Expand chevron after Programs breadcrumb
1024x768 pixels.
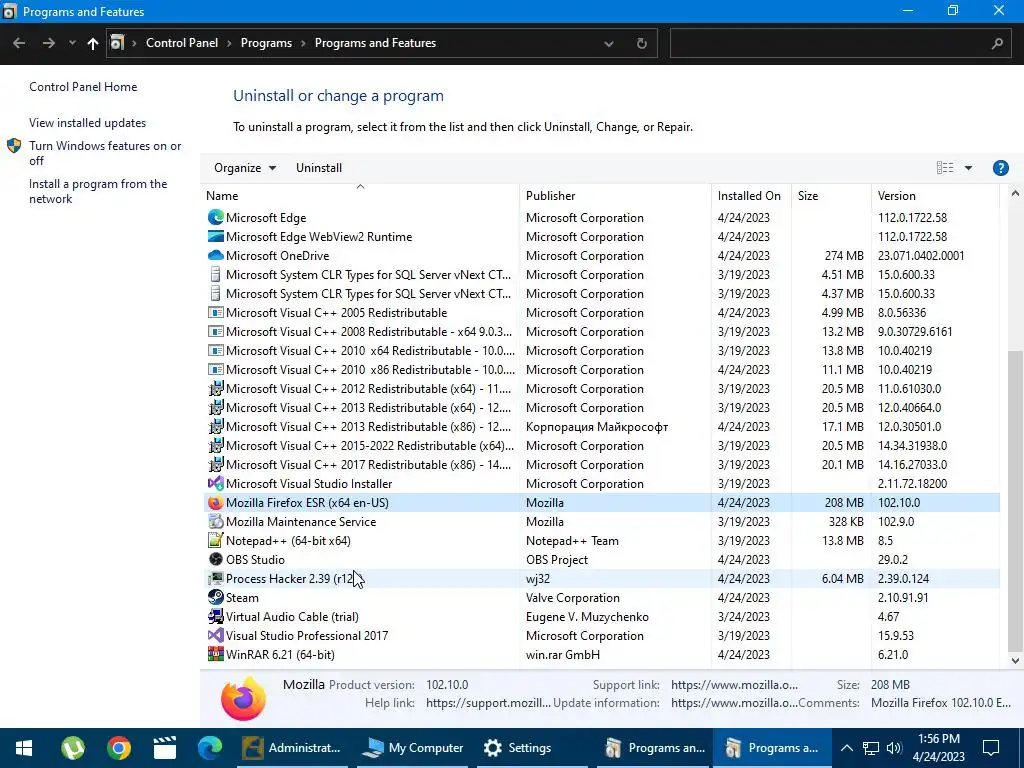[x=303, y=43]
